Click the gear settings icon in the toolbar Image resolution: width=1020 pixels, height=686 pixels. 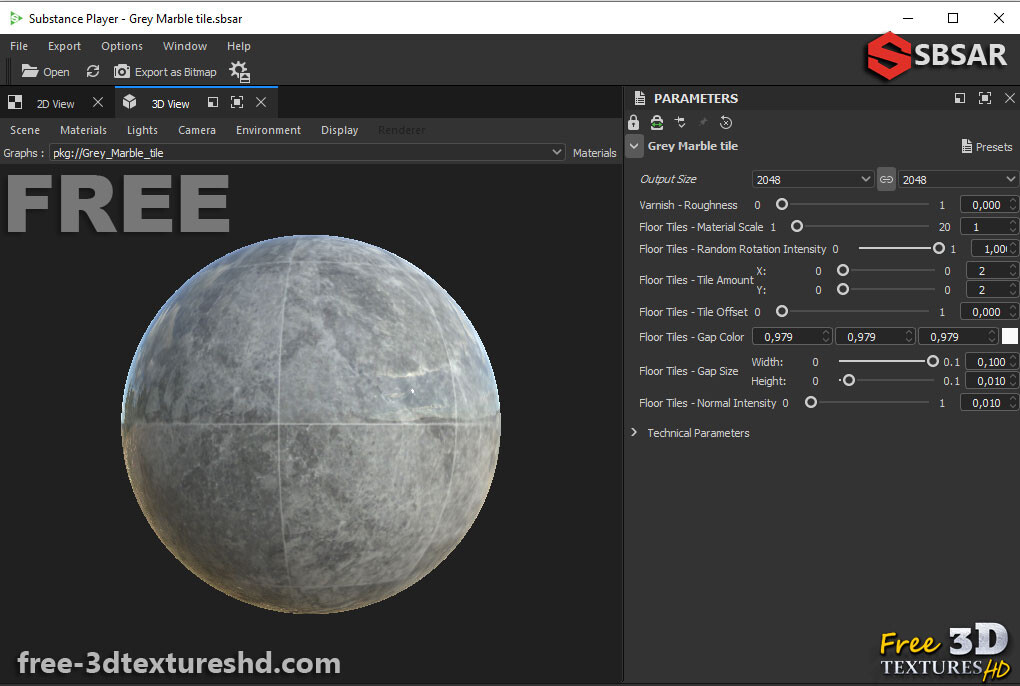pos(237,71)
